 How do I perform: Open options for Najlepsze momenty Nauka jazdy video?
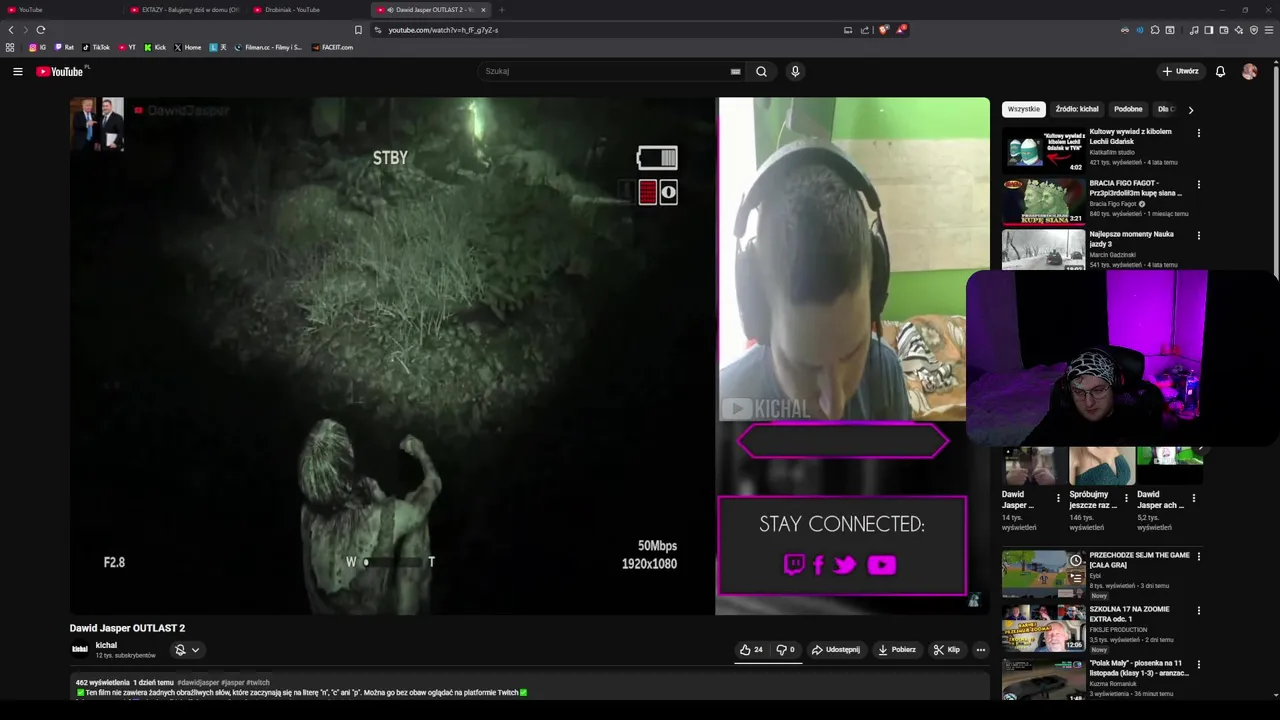click(x=1198, y=236)
